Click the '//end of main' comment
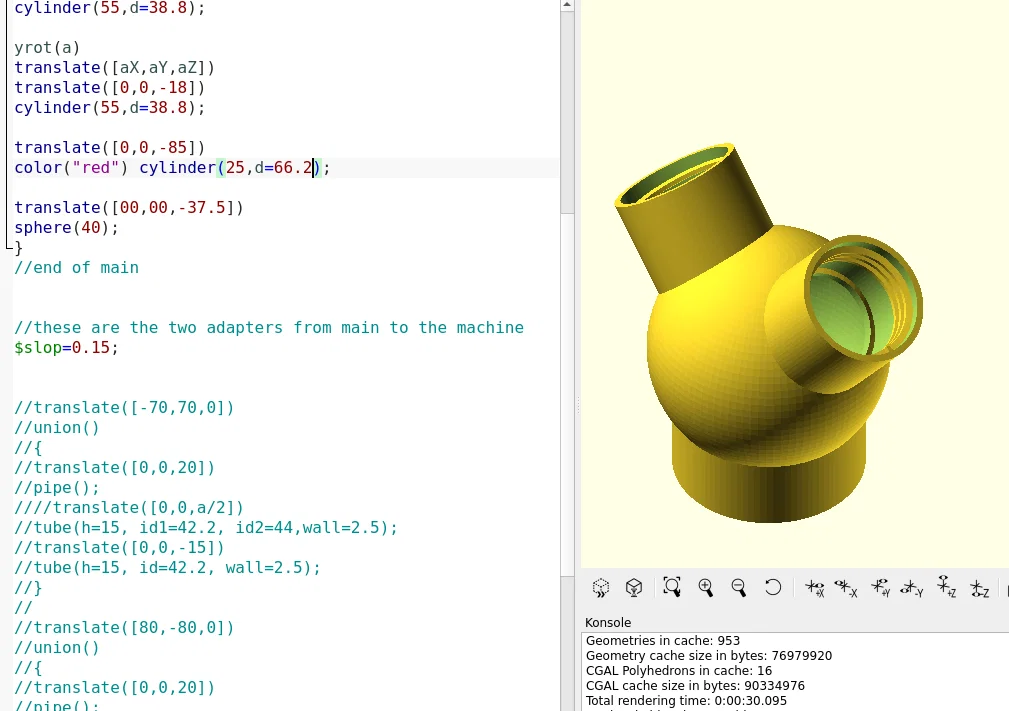This screenshot has width=1009, height=711. point(76,268)
